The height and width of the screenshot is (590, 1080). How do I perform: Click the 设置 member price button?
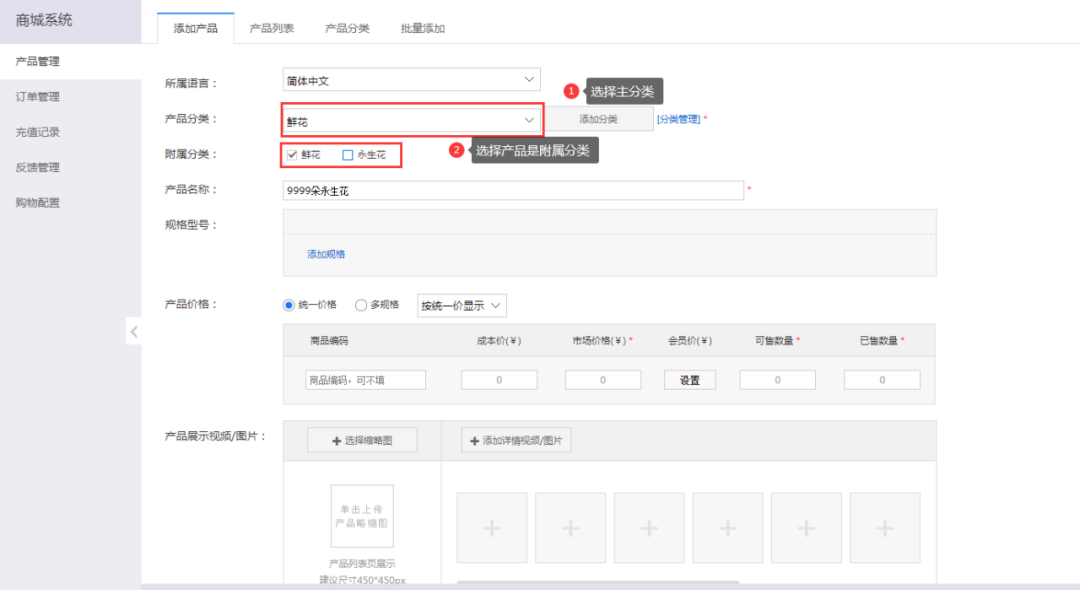click(689, 380)
